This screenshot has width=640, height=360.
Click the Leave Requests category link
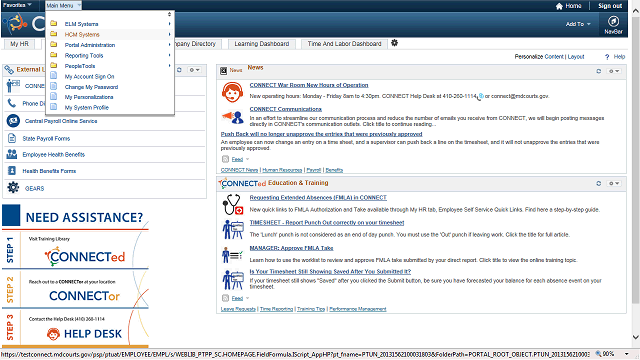click(x=238, y=309)
